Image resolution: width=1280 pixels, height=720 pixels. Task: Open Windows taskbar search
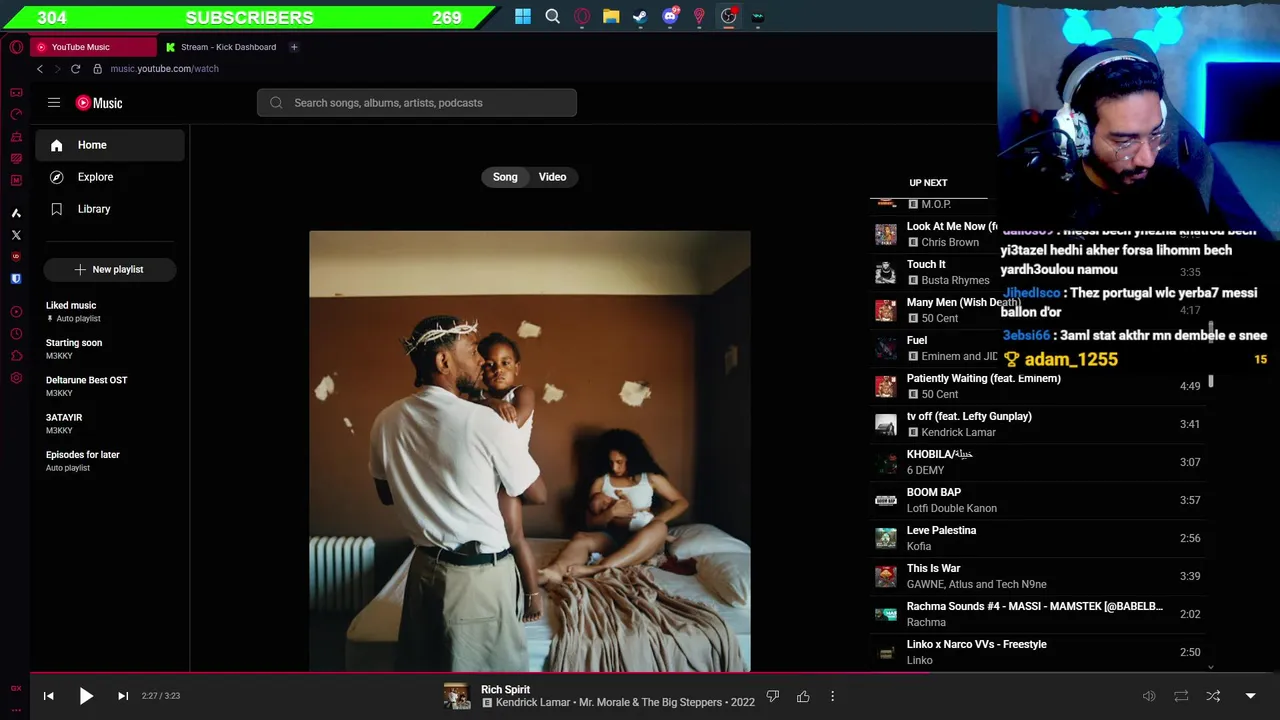(552, 17)
